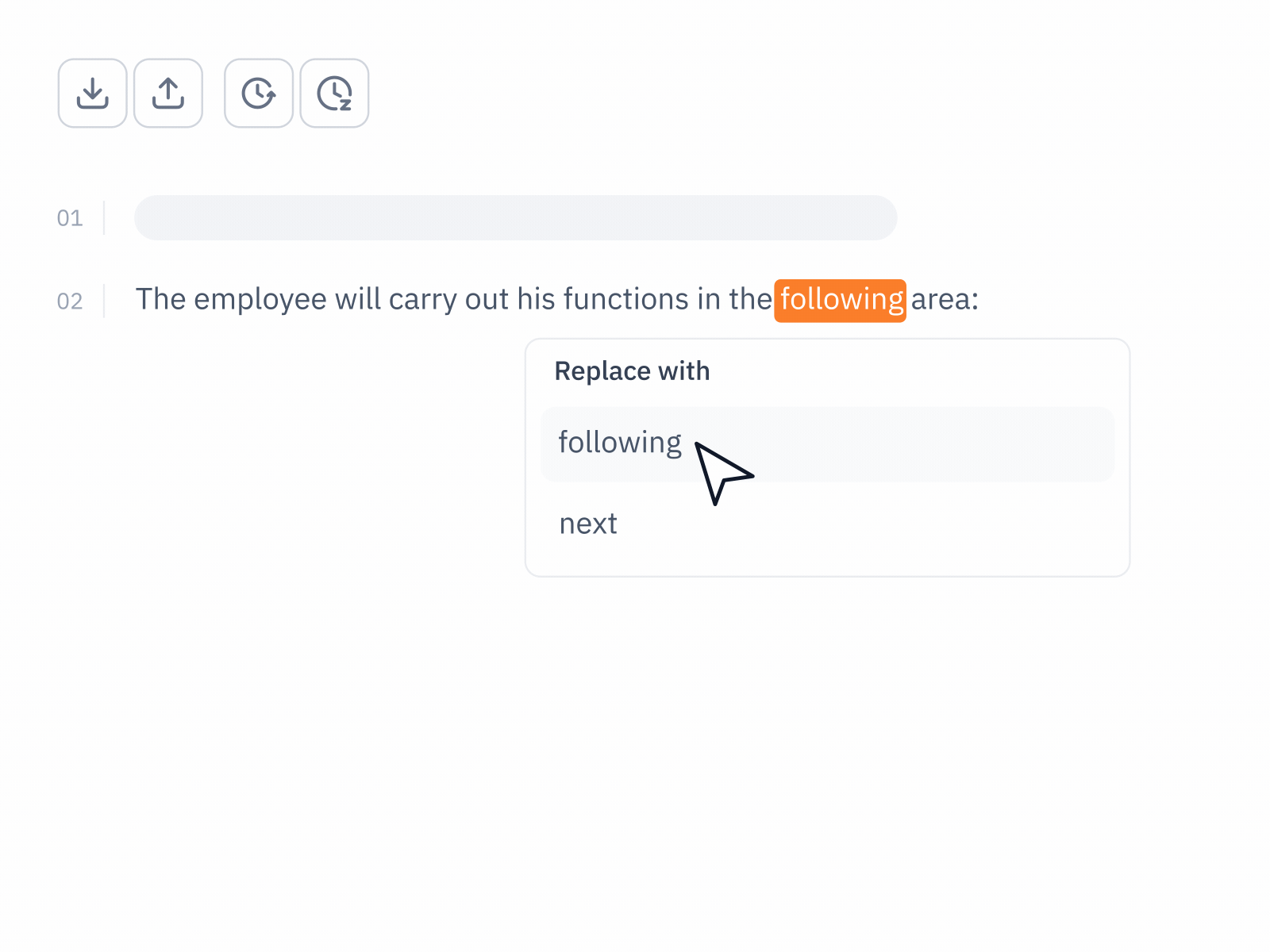1270x952 pixels.
Task: Choose "following" from the Replace with menu
Action: pos(620,443)
